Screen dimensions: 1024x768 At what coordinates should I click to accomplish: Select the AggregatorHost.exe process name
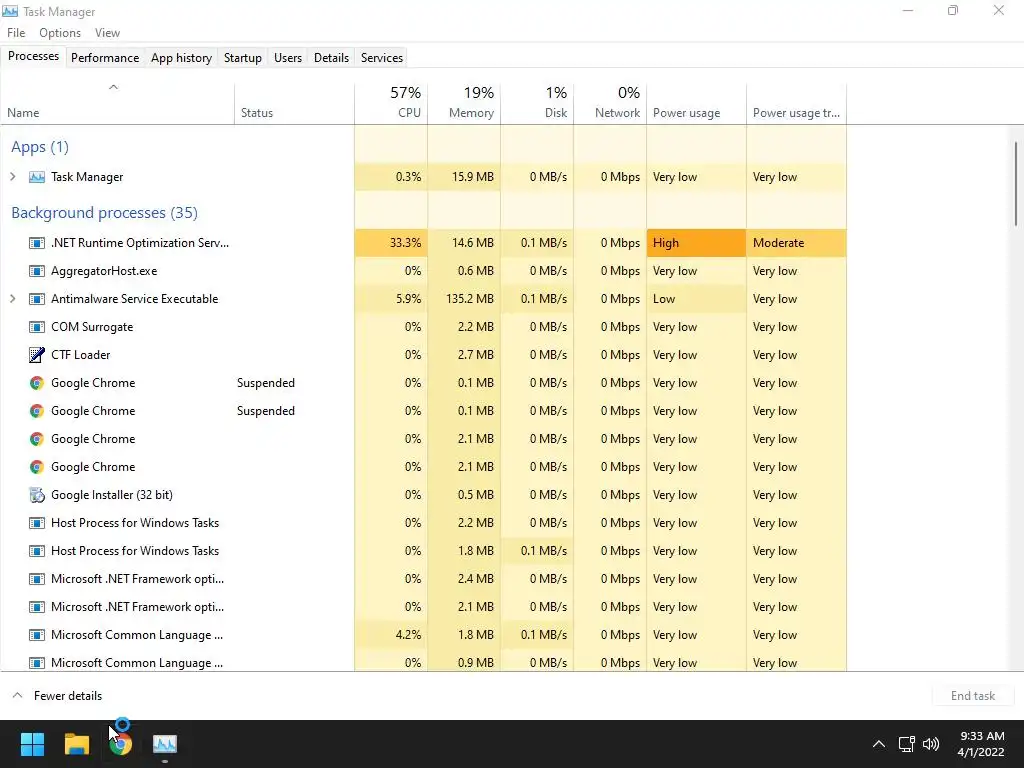104,271
